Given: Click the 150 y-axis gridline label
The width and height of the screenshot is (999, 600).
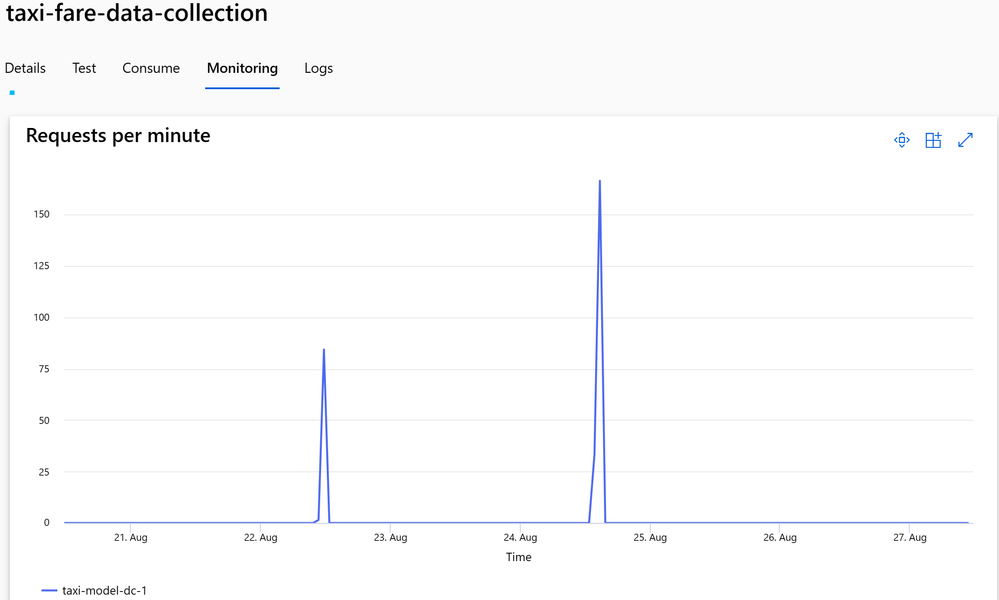Looking at the screenshot, I should coord(41,214).
